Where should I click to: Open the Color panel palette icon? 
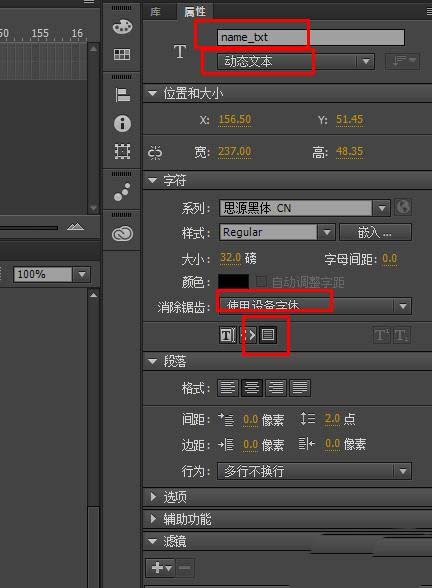[122, 27]
